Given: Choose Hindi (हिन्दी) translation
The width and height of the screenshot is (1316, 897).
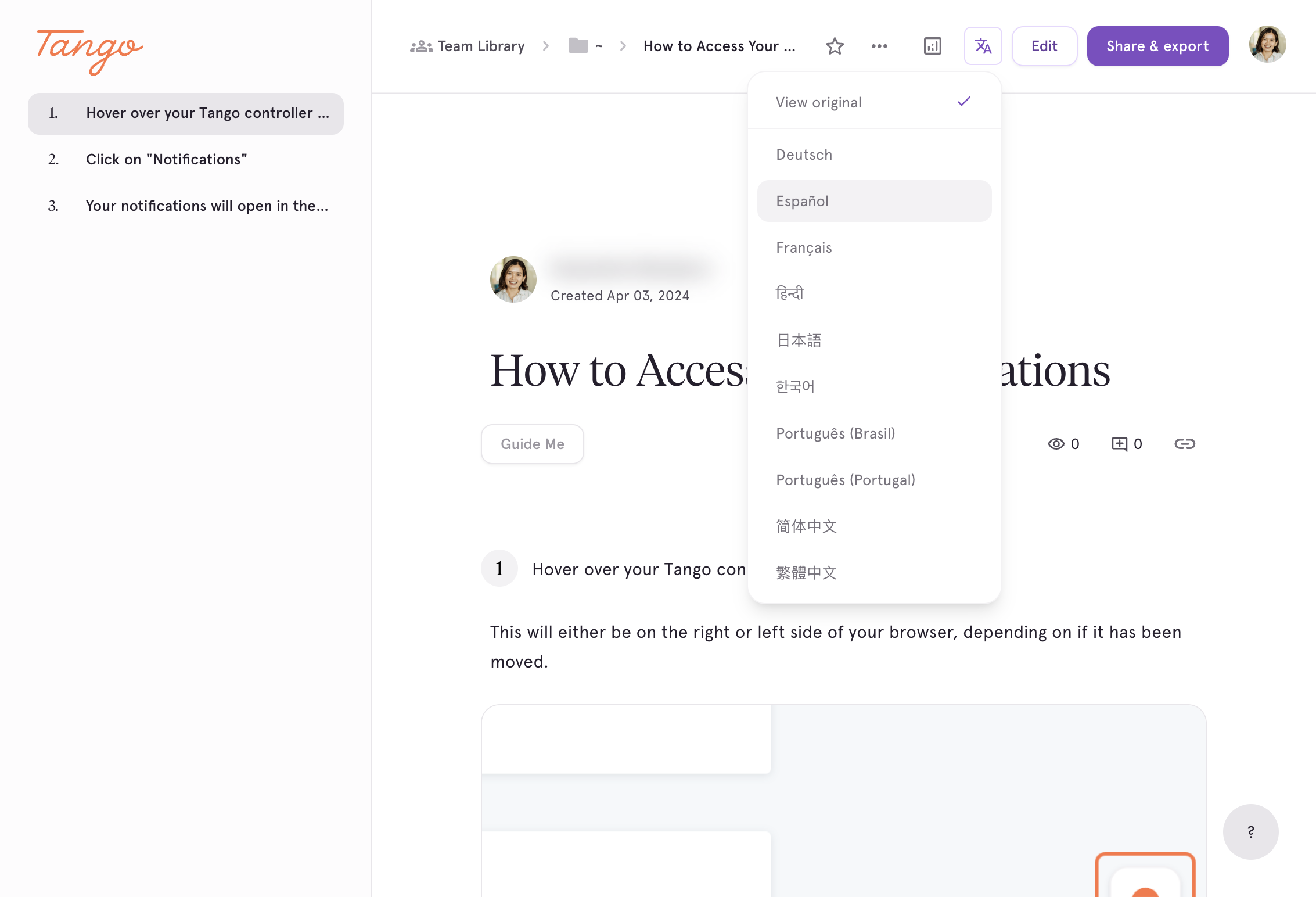Looking at the screenshot, I should 874,294.
